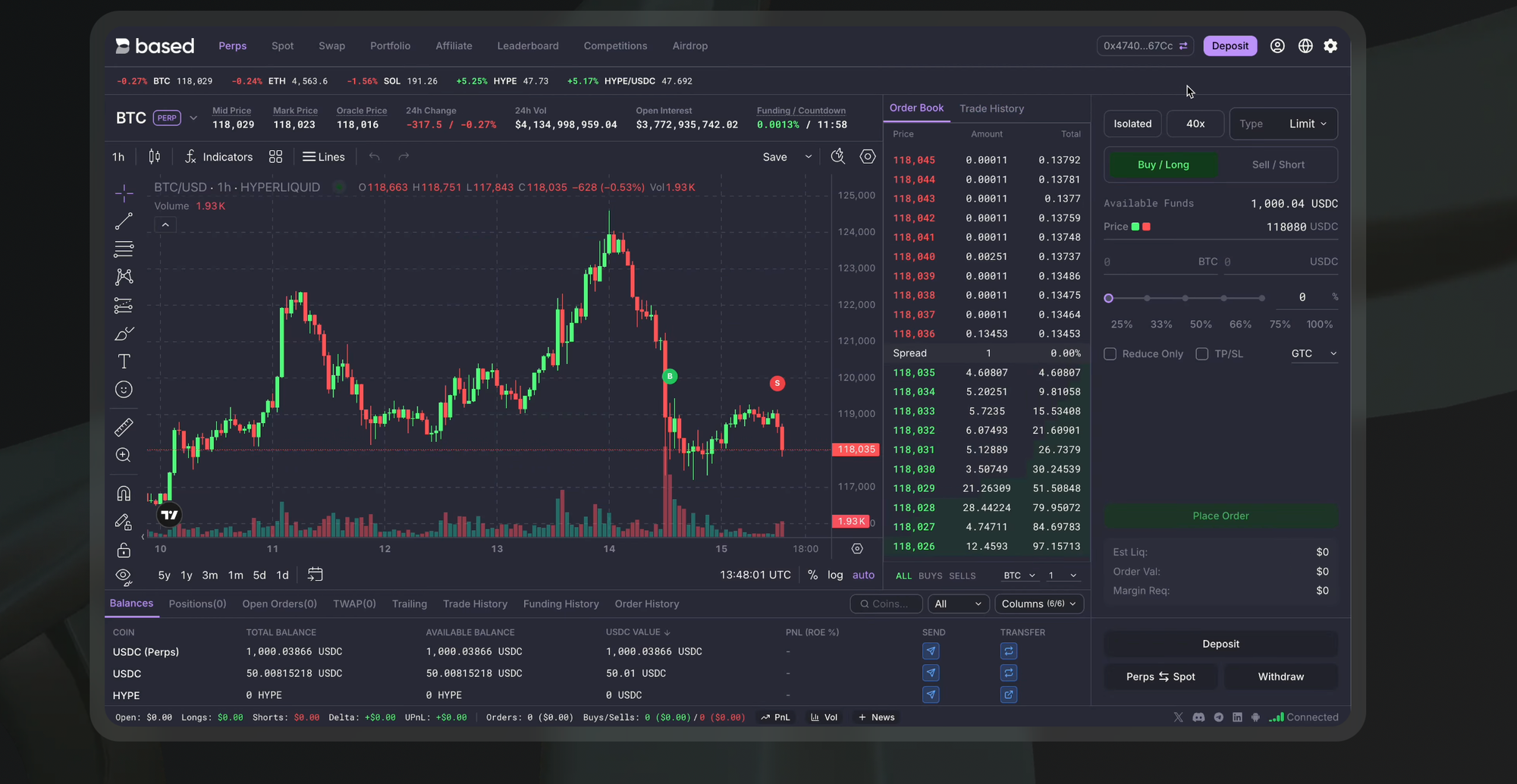Select the Text annotation tool
Viewport: 1517px width, 784px height.
point(124,362)
